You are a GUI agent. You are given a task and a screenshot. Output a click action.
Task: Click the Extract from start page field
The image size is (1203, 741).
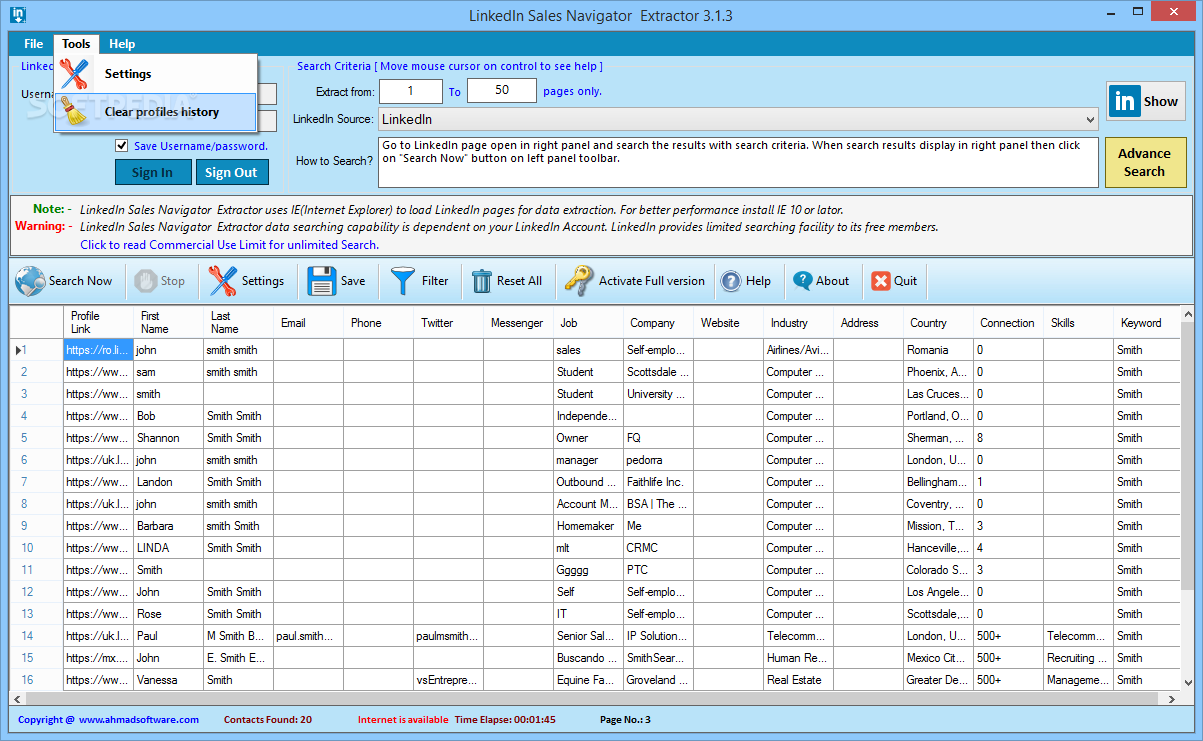[410, 91]
